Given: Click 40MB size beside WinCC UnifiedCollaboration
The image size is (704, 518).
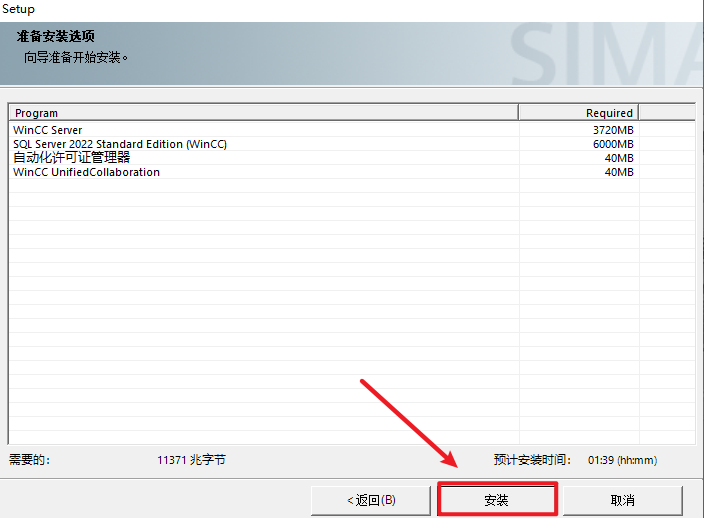Looking at the screenshot, I should coord(618,172).
